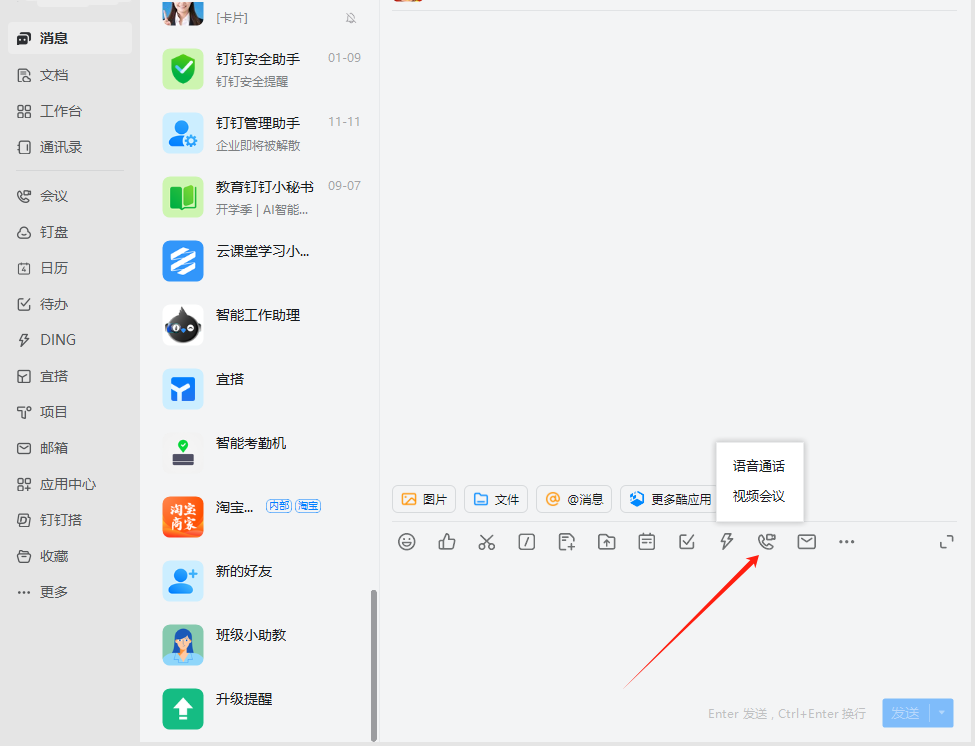
Task: Expand the ... more tools menu in the toolbar
Action: 846,541
